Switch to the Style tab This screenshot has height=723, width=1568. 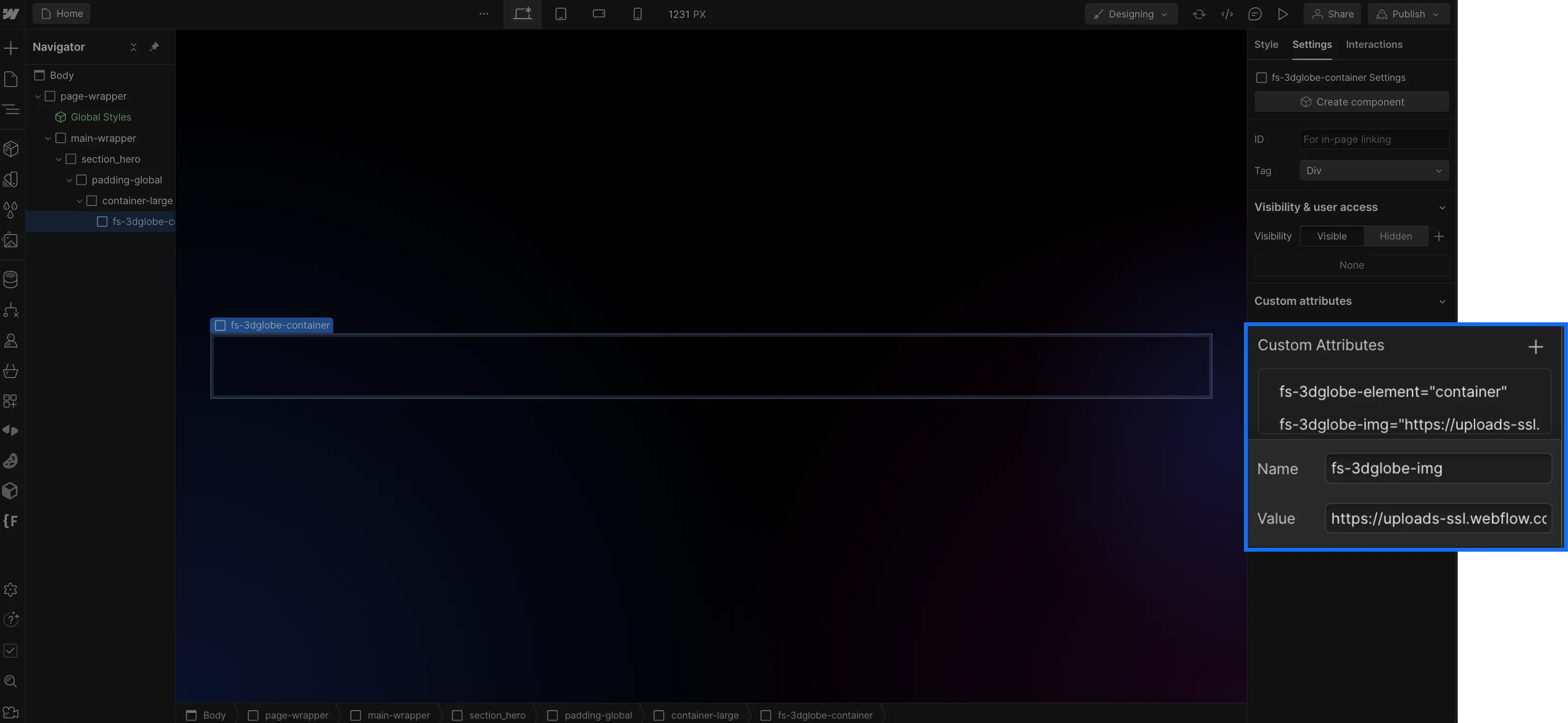pyautogui.click(x=1266, y=45)
